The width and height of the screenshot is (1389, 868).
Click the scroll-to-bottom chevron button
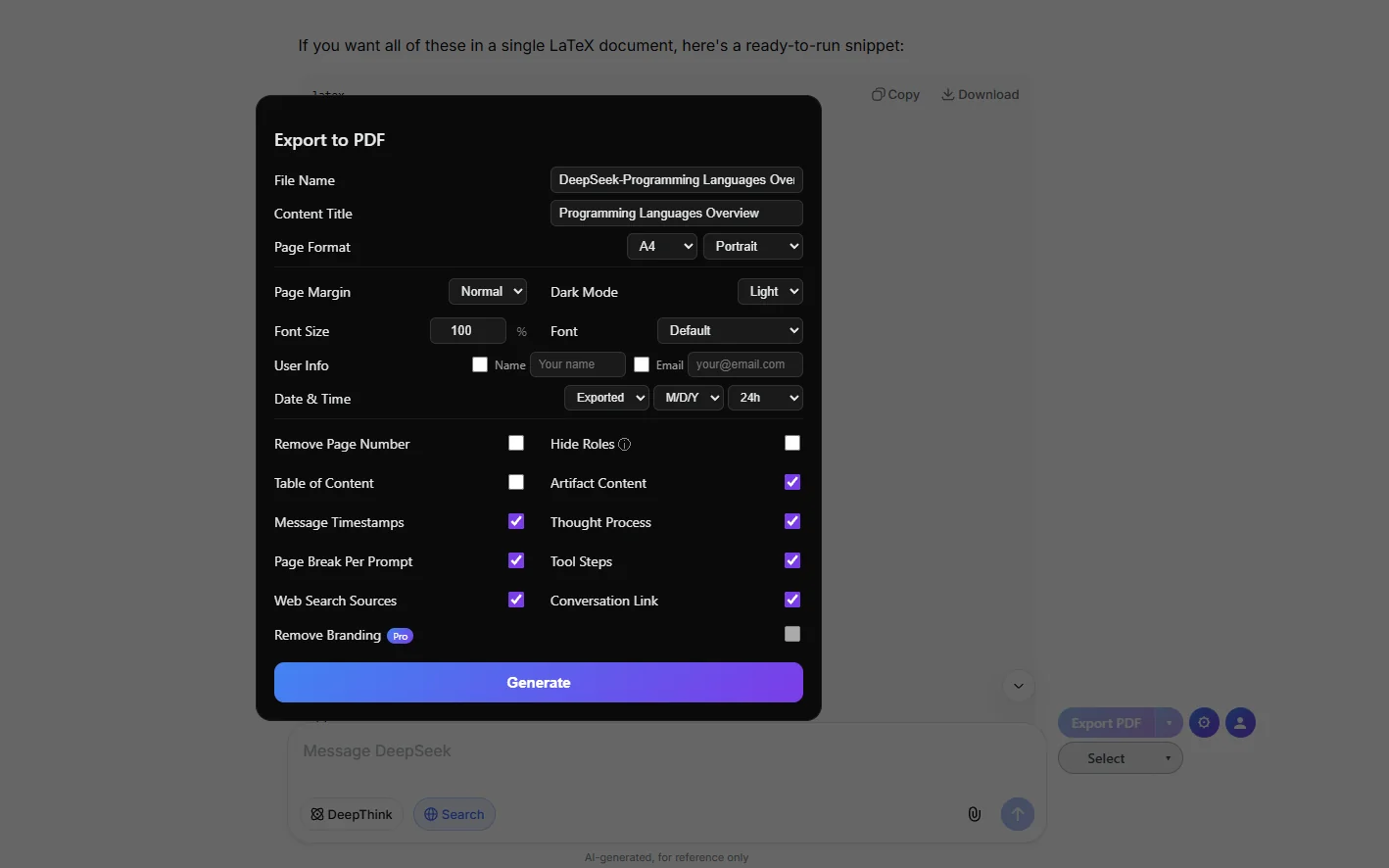pos(1019,686)
